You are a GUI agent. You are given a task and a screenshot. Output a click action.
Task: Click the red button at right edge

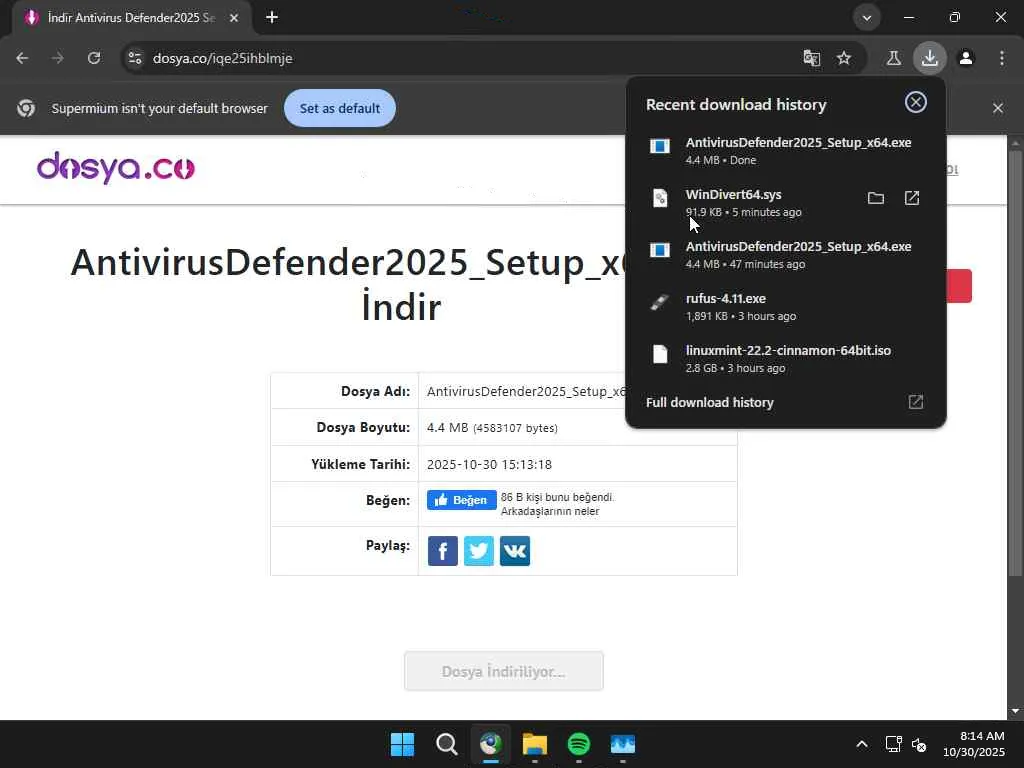[959, 286]
